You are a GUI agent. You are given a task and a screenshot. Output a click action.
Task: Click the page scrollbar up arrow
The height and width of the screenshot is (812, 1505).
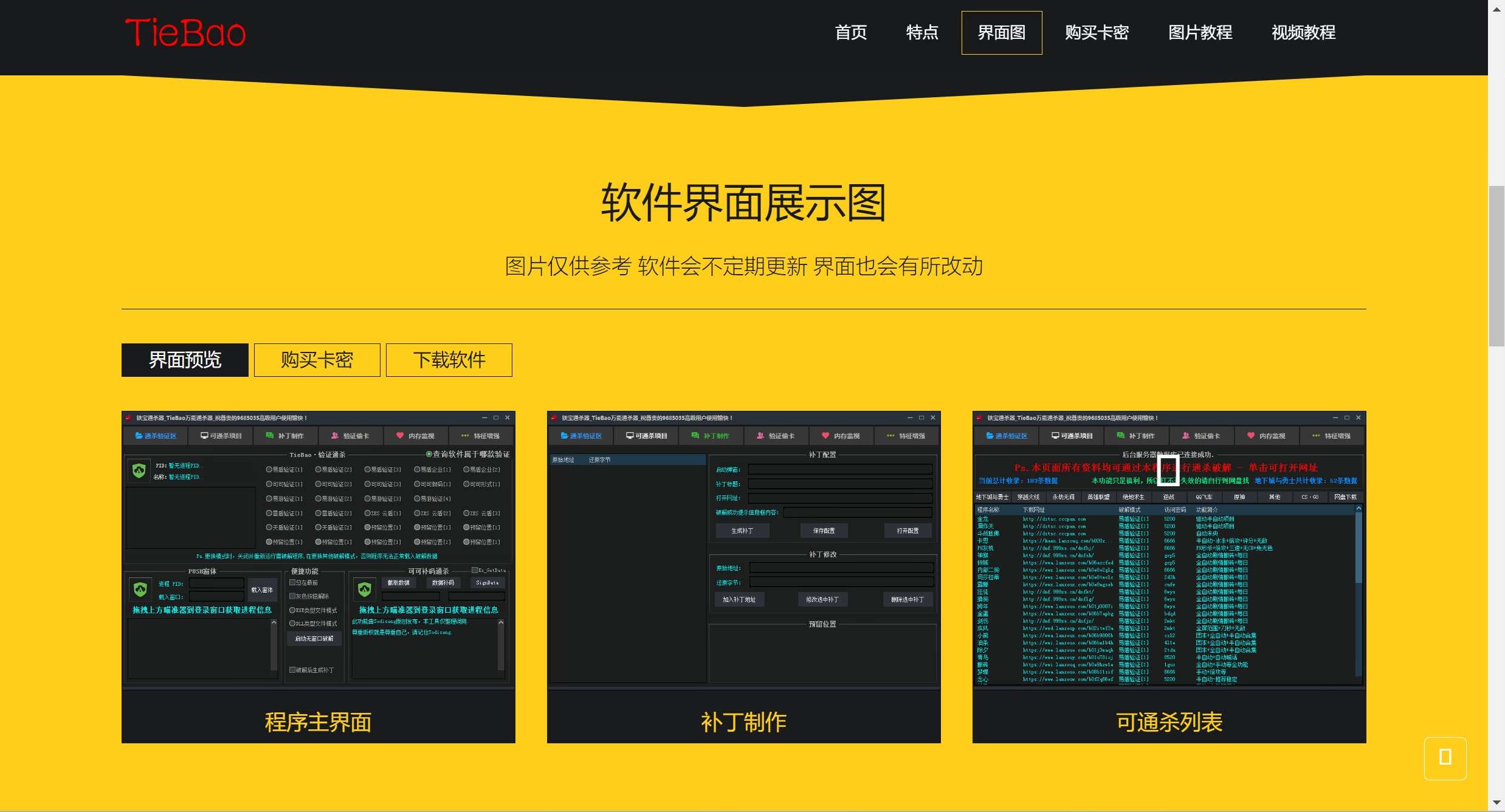point(1496,8)
